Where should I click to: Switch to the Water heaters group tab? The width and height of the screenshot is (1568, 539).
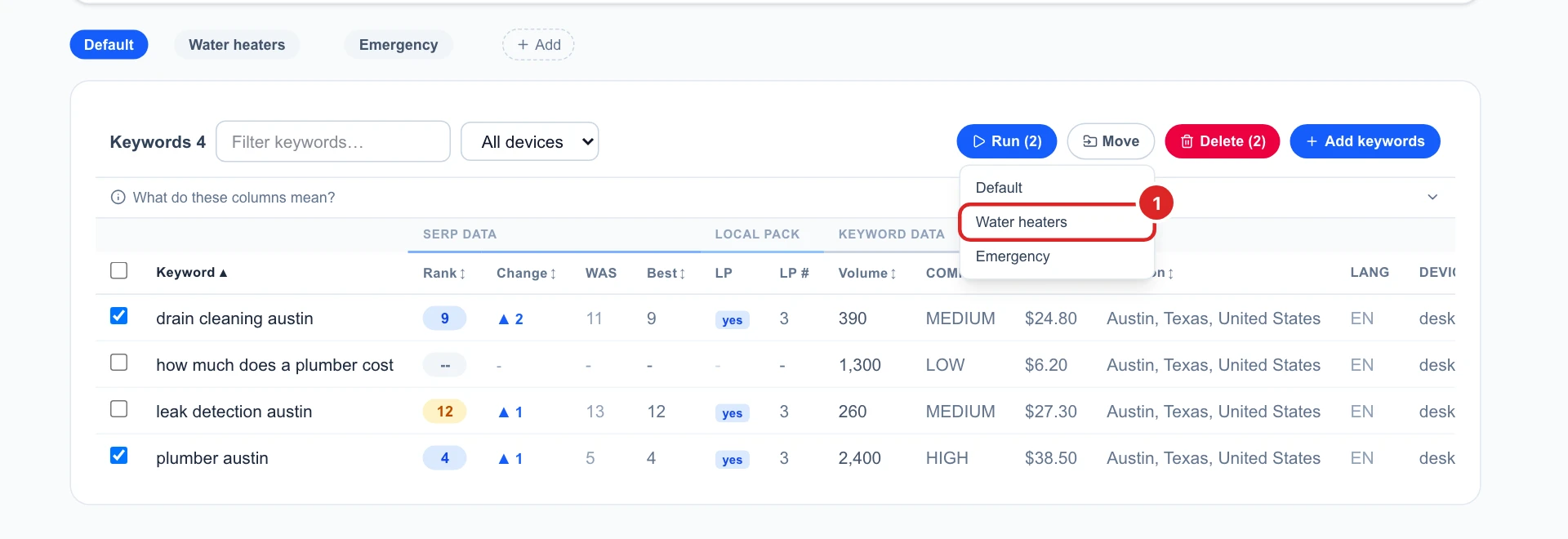pos(237,45)
